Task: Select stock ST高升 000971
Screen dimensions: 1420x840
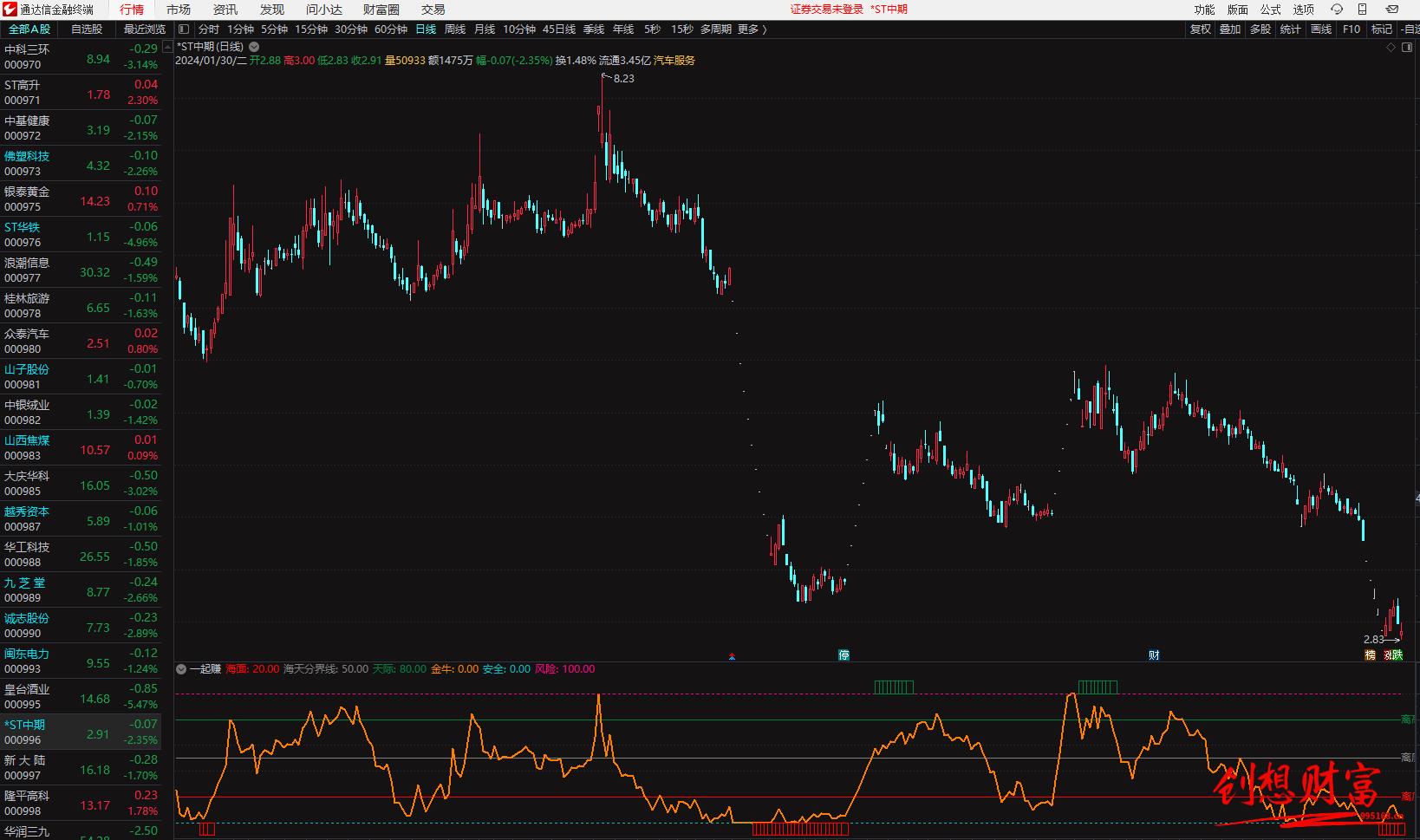Action: (81, 93)
